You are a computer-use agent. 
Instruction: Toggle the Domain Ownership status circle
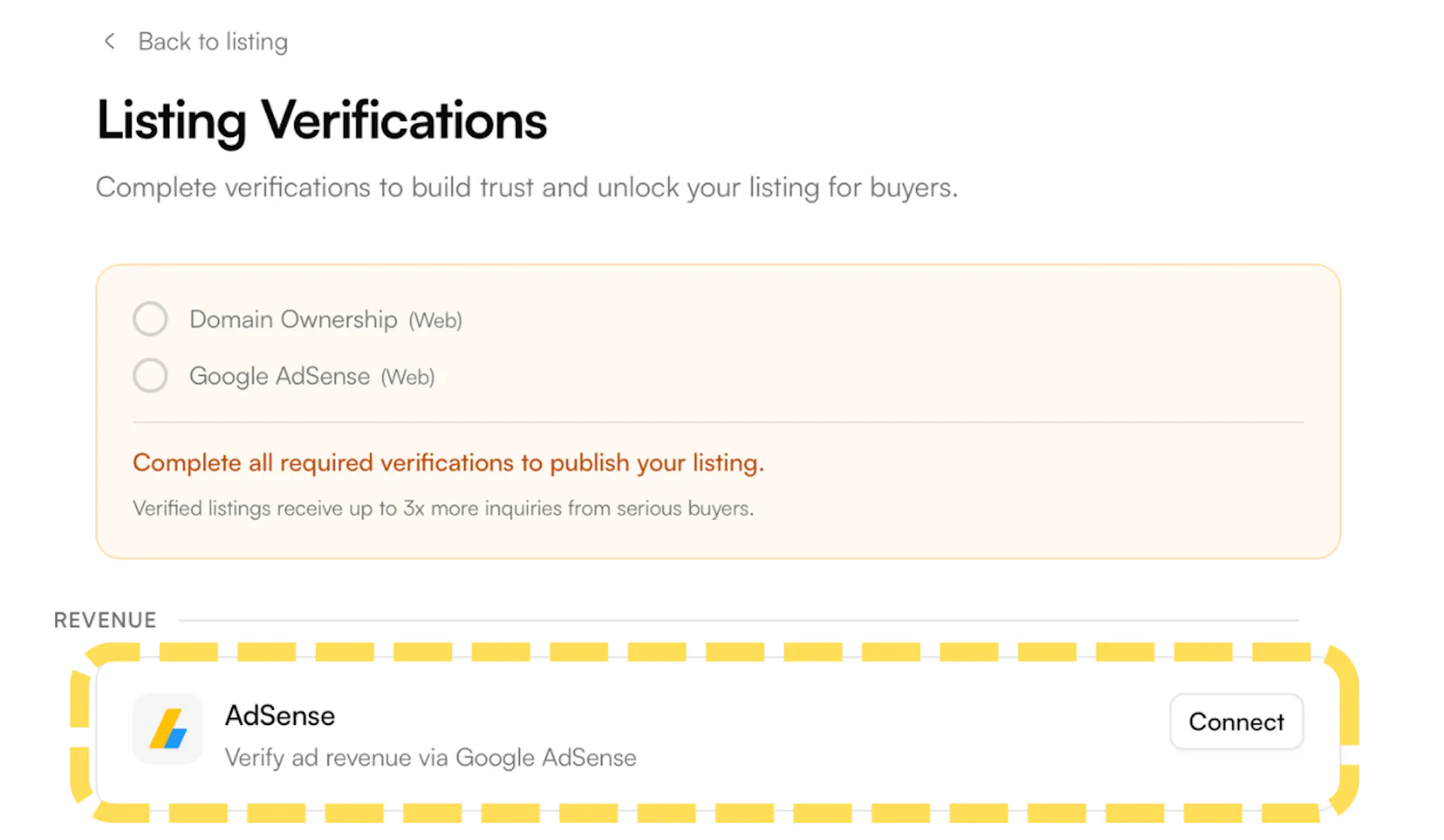pos(150,319)
